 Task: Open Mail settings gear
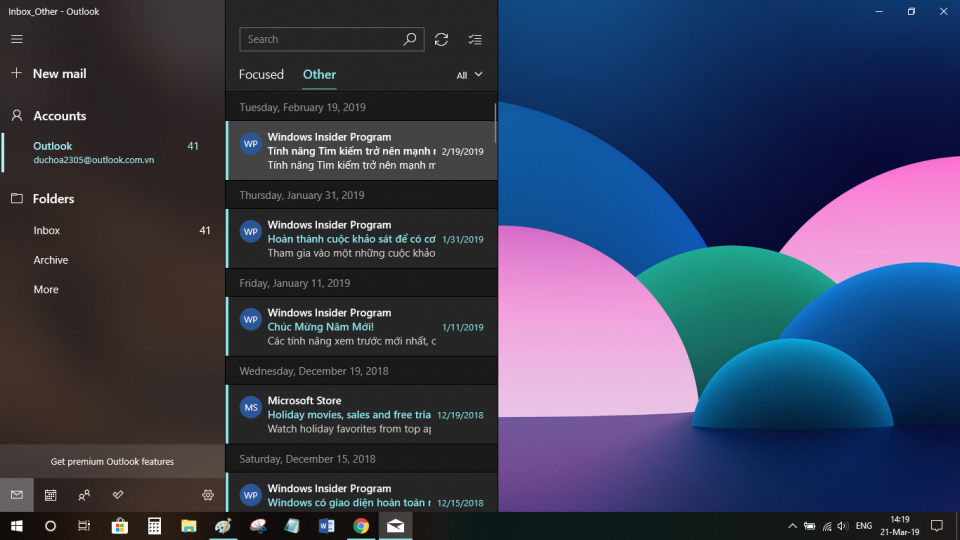coord(208,495)
